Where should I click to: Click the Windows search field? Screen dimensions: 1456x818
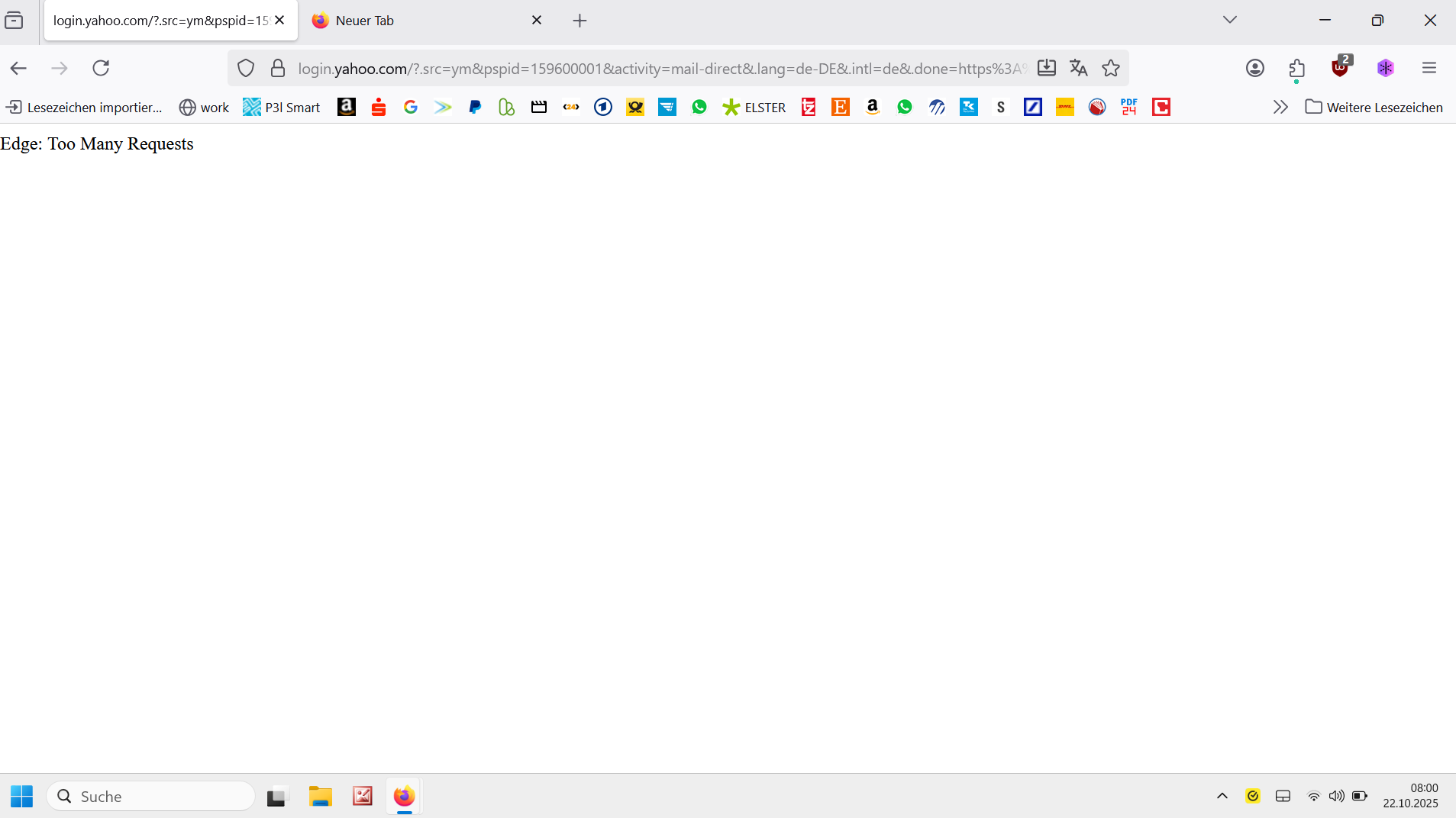(150, 795)
